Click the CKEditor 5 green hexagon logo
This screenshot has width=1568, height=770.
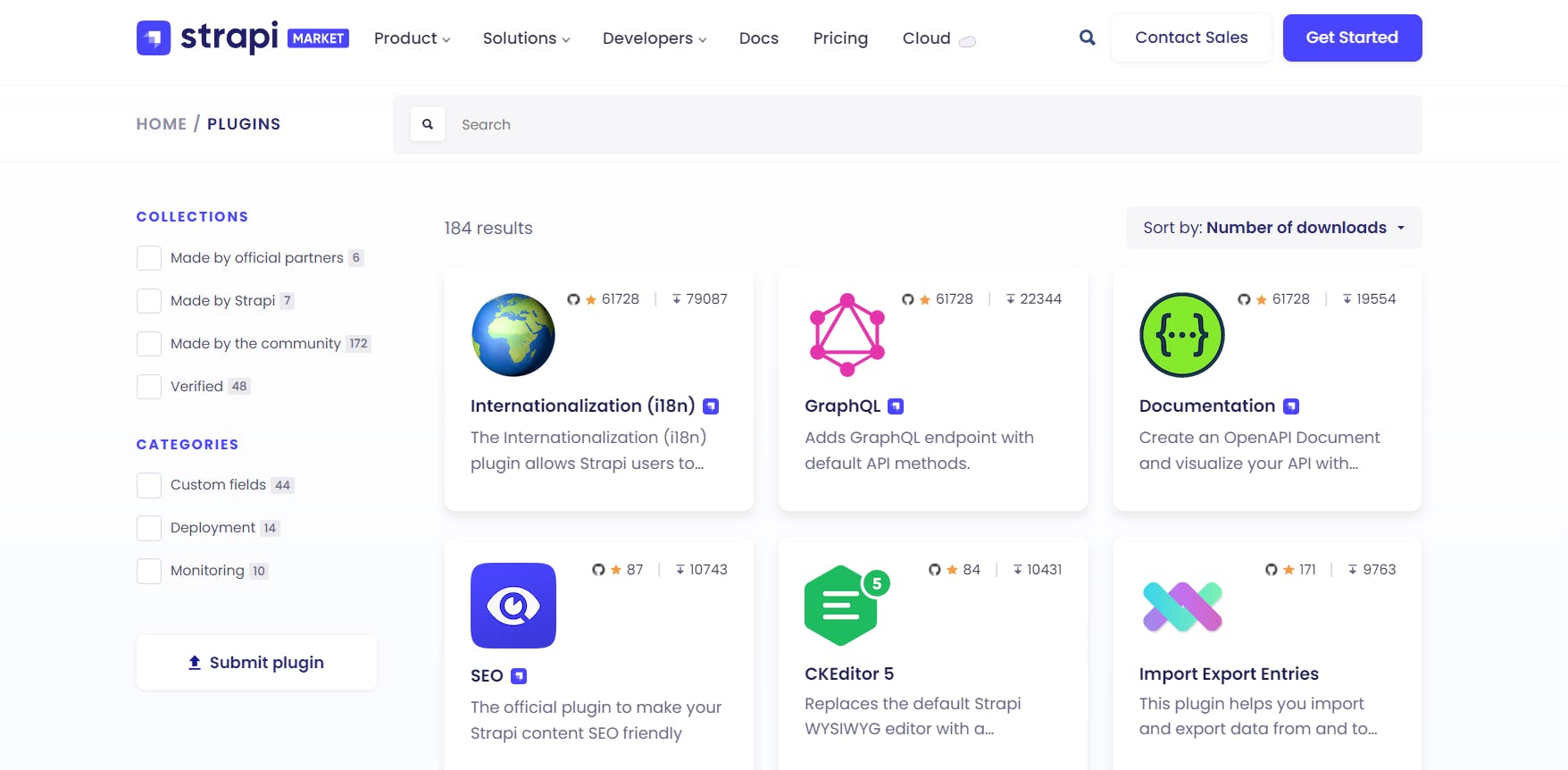[847, 605]
